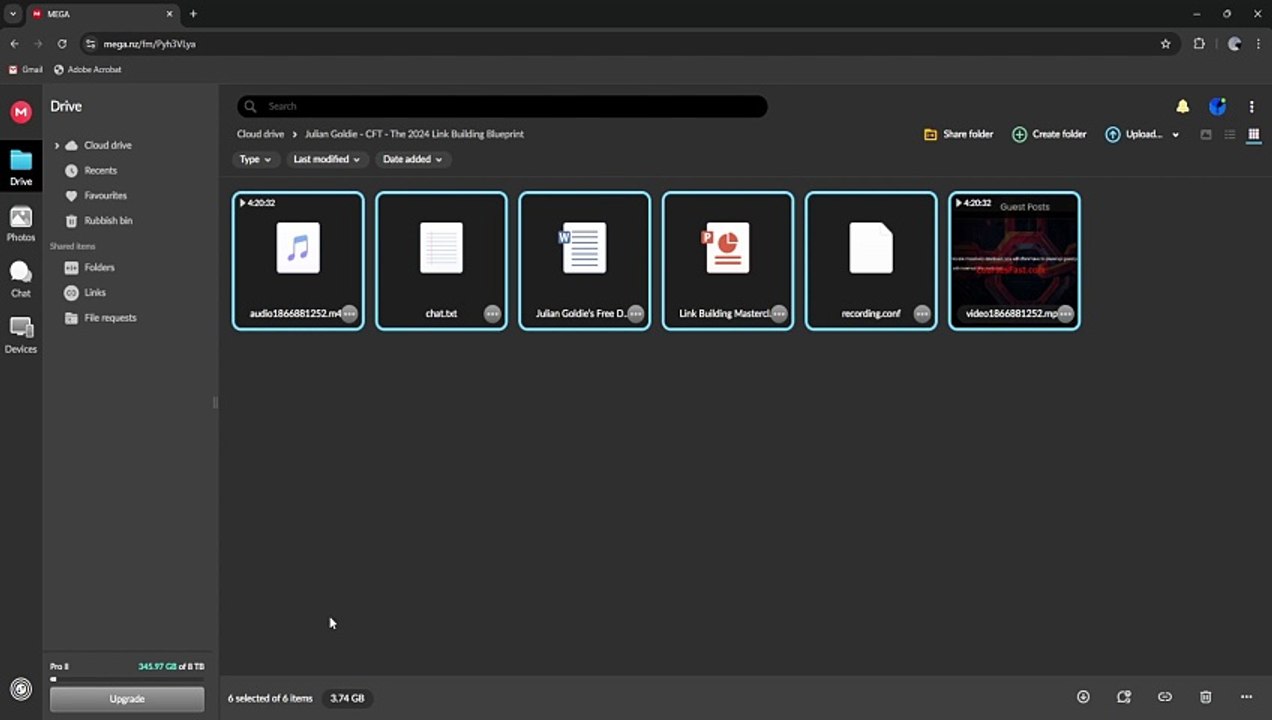
Task: Open the Drive section icon
Action: coord(21,167)
